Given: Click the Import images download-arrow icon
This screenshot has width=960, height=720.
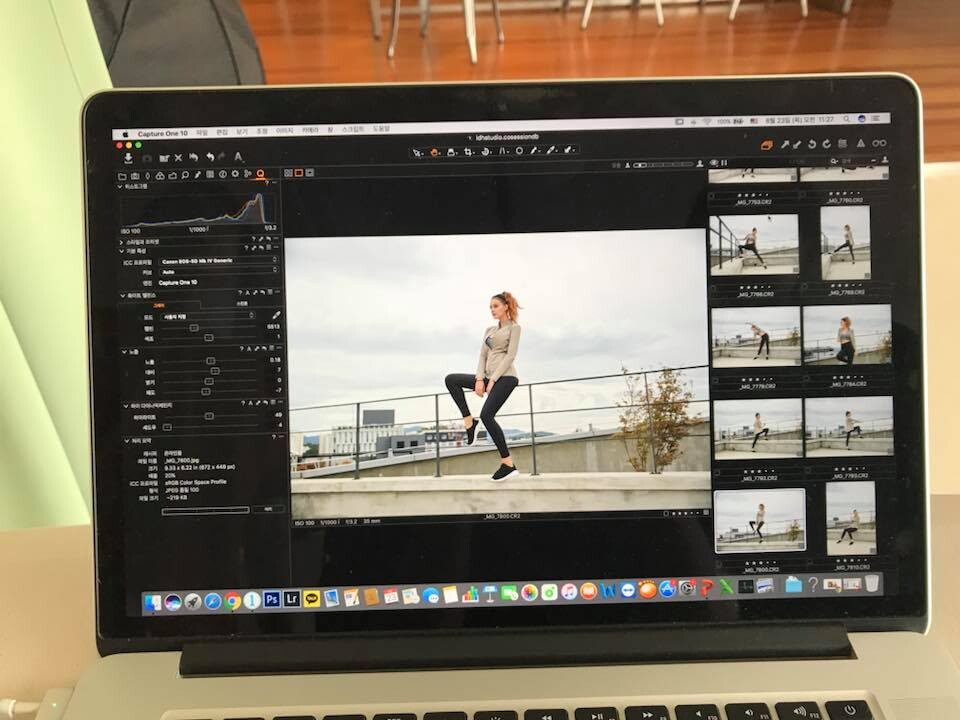Looking at the screenshot, I should click(x=128, y=158).
